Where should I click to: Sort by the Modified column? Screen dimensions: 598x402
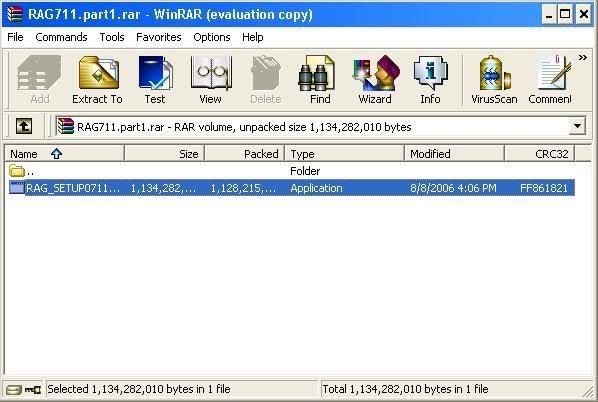(x=454, y=154)
